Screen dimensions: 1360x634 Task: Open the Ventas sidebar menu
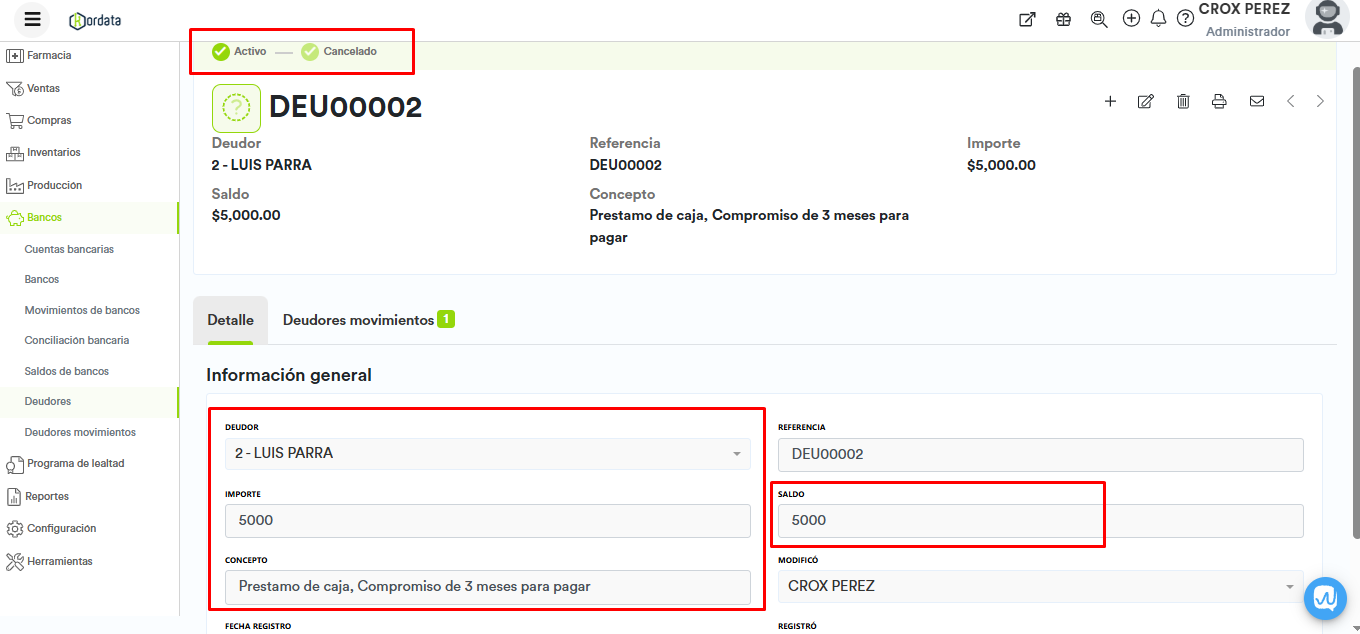(43, 88)
